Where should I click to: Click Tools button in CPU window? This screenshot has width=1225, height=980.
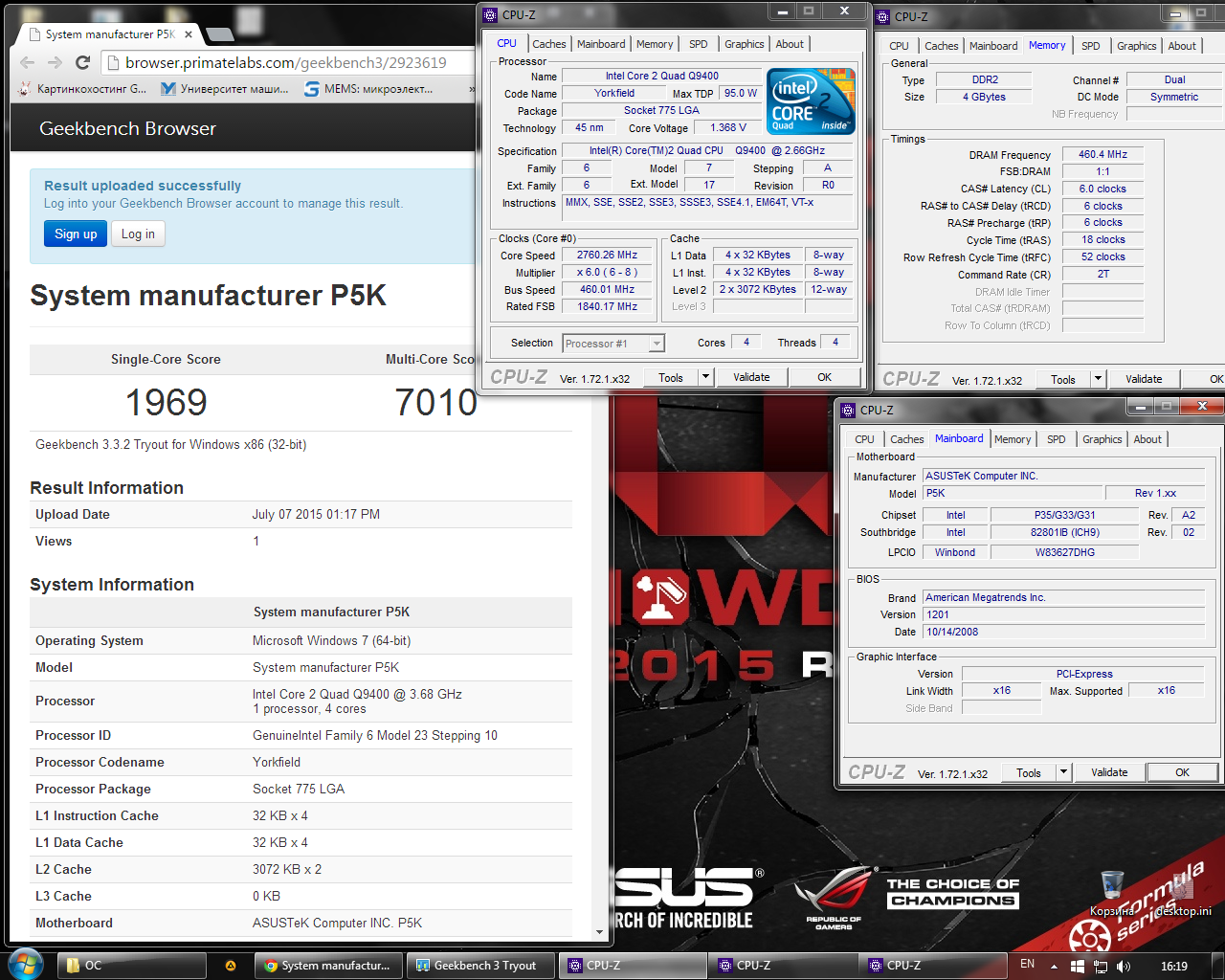(671, 377)
